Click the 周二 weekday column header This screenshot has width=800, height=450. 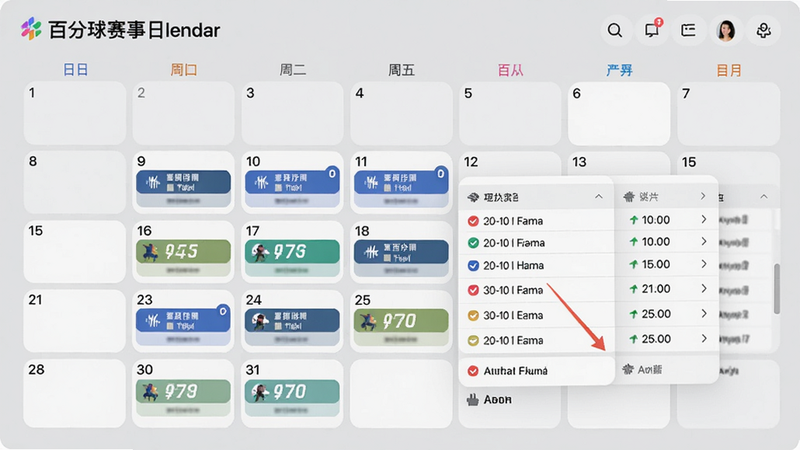pyautogui.click(x=293, y=70)
